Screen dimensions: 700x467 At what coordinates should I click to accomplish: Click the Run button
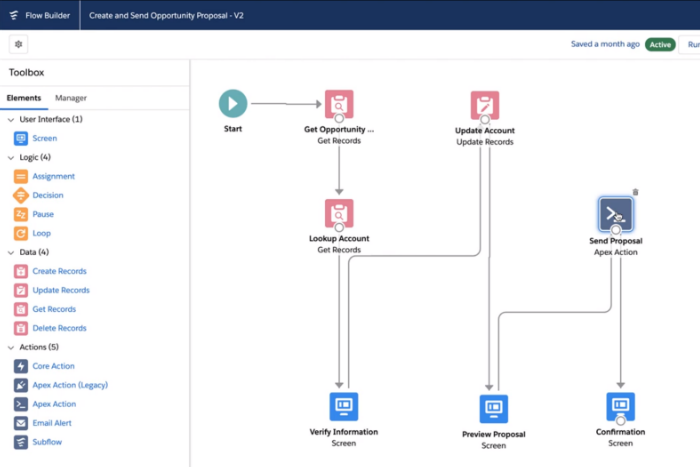[690, 44]
